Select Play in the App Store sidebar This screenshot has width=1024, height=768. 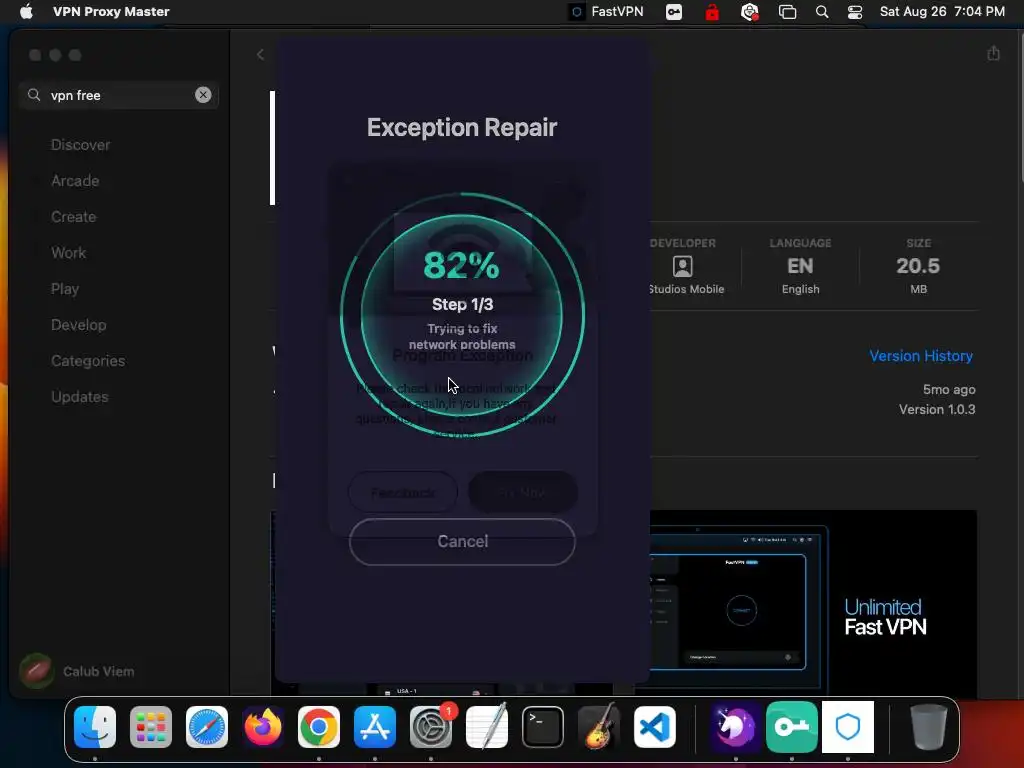pyautogui.click(x=65, y=289)
